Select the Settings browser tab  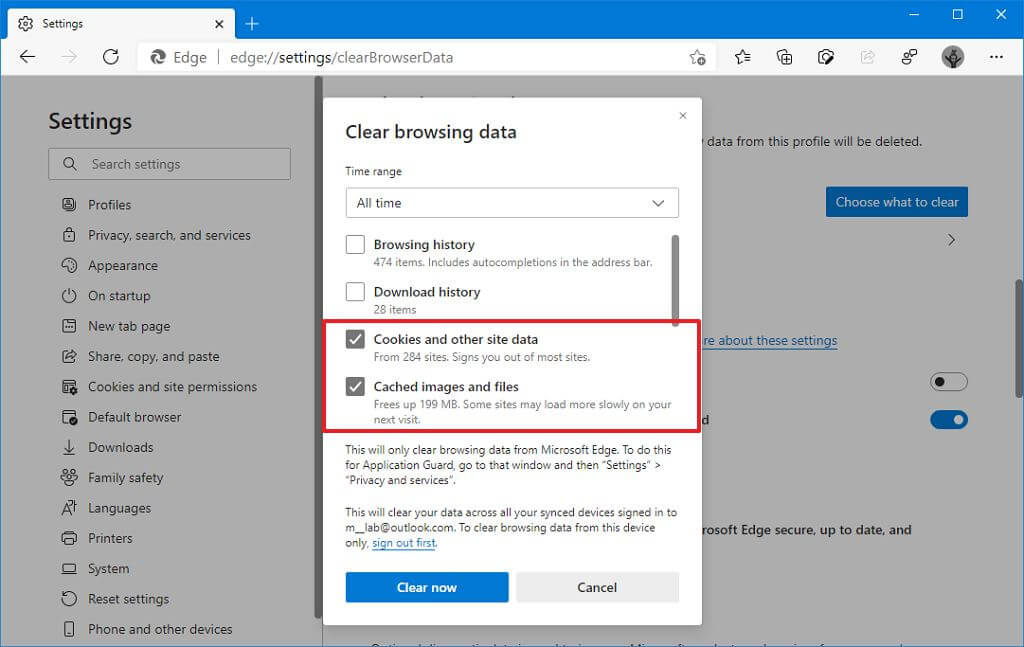(x=121, y=24)
